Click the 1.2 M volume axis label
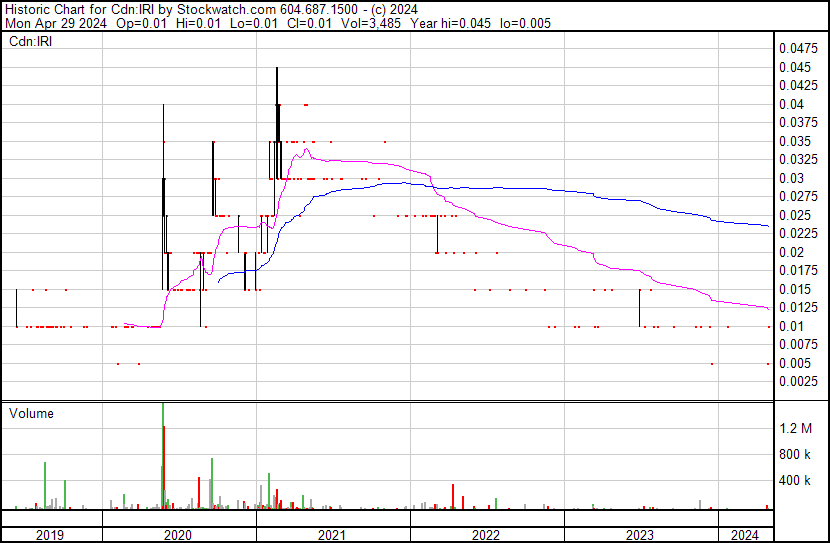 click(796, 428)
